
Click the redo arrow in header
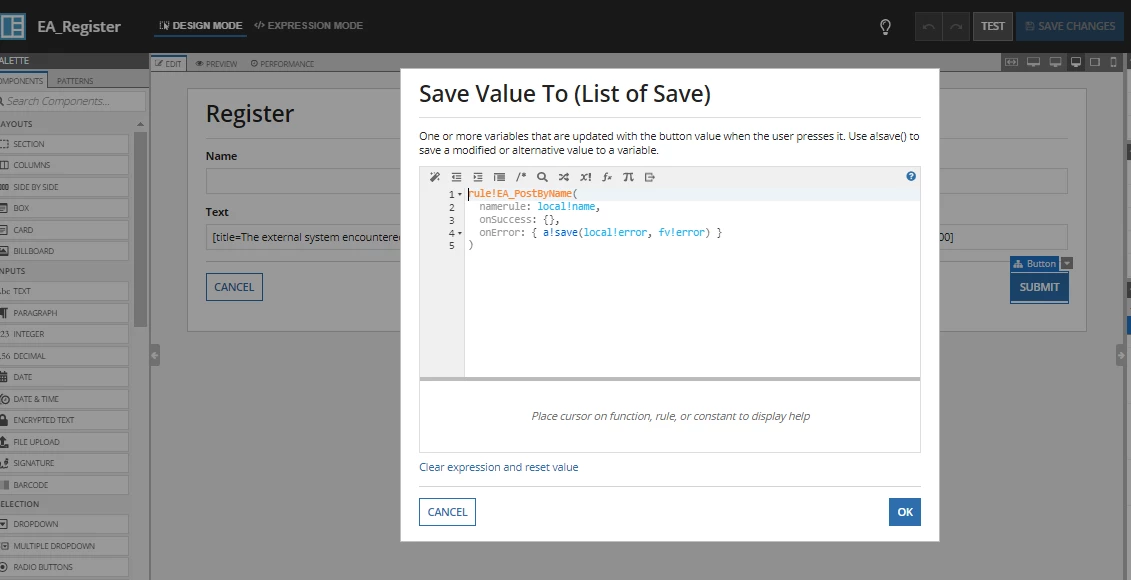point(956,27)
